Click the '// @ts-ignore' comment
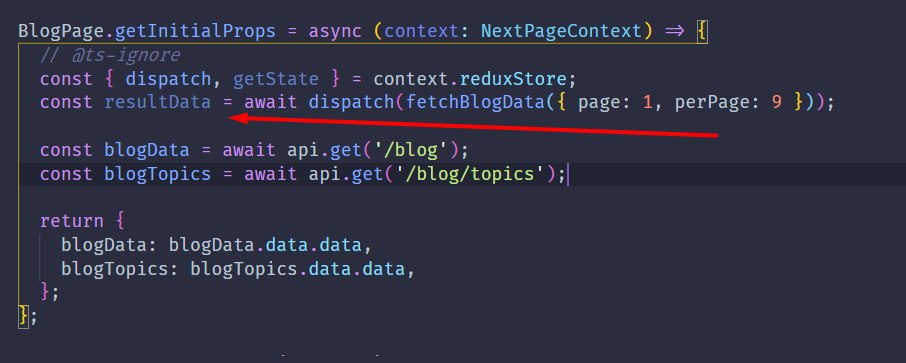Screen dimensions: 906x363 [110, 55]
